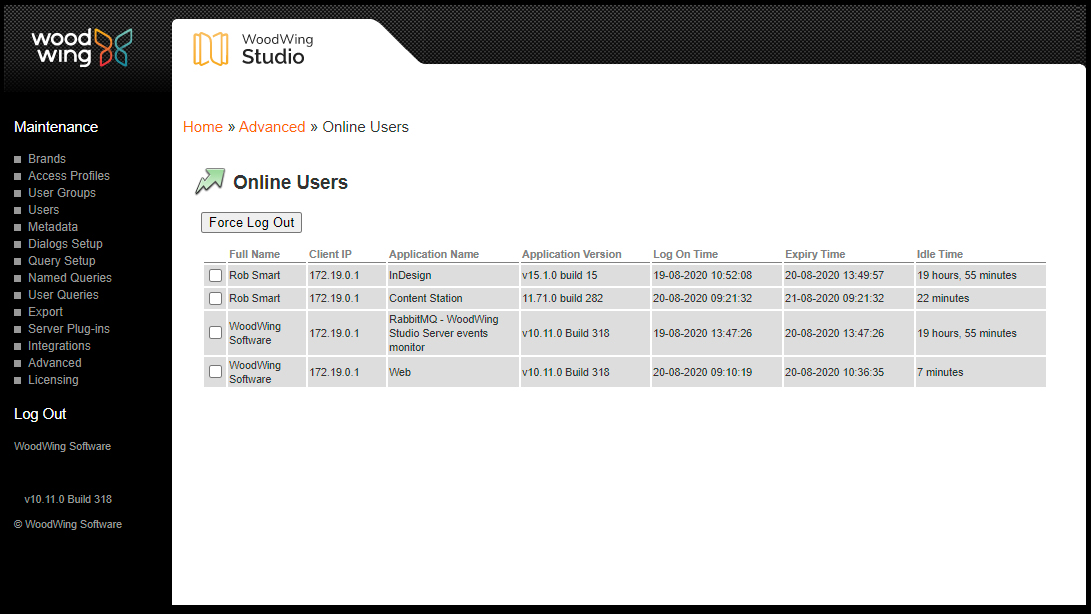
Task: Click the WoodWing Studio book icon
Action: [x=210, y=49]
